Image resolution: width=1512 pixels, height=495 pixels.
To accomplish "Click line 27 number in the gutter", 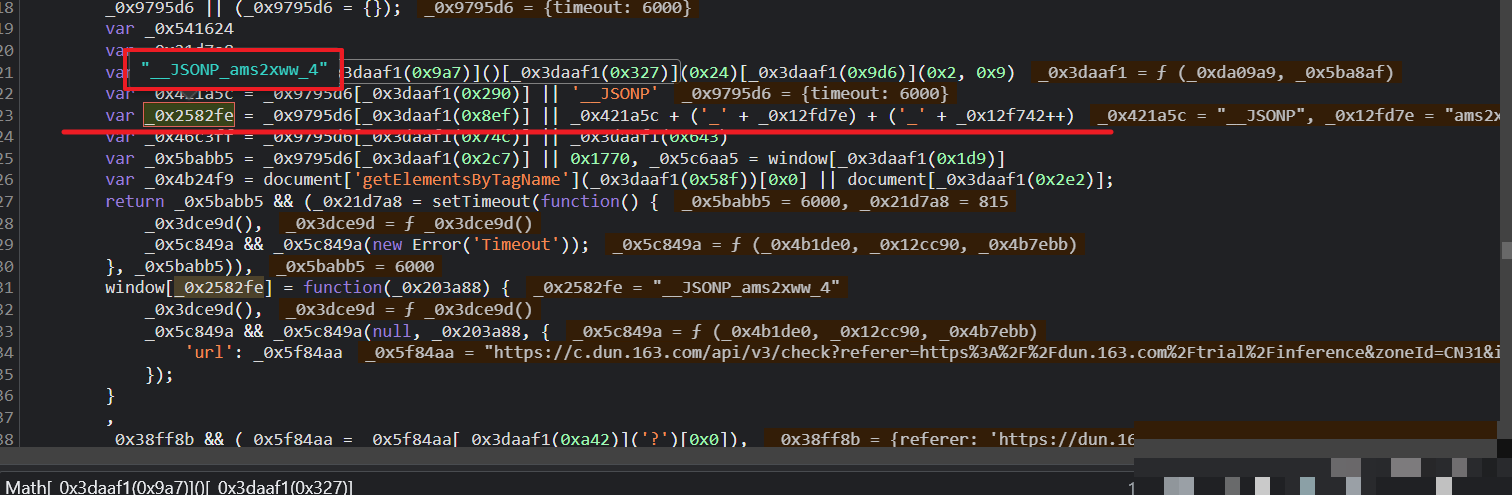I will [8, 202].
